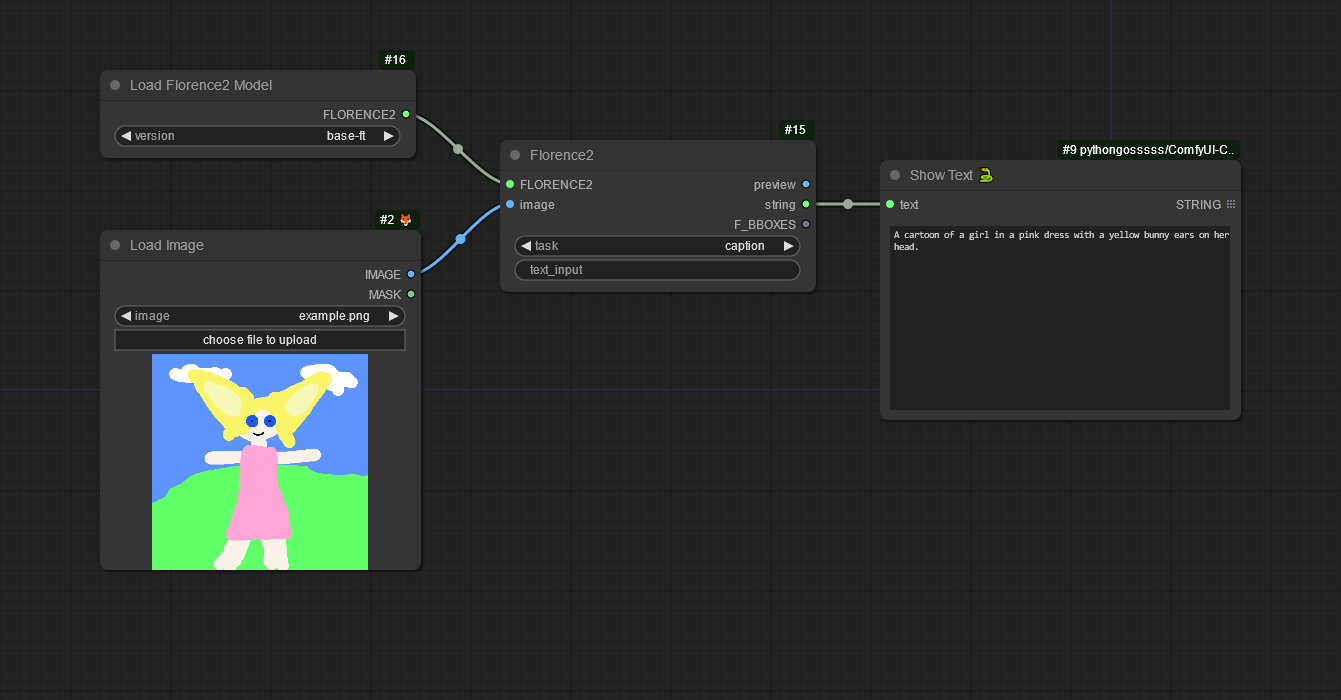This screenshot has width=1341, height=700.
Task: Click the F_BBOXES output port
Action: [x=806, y=224]
